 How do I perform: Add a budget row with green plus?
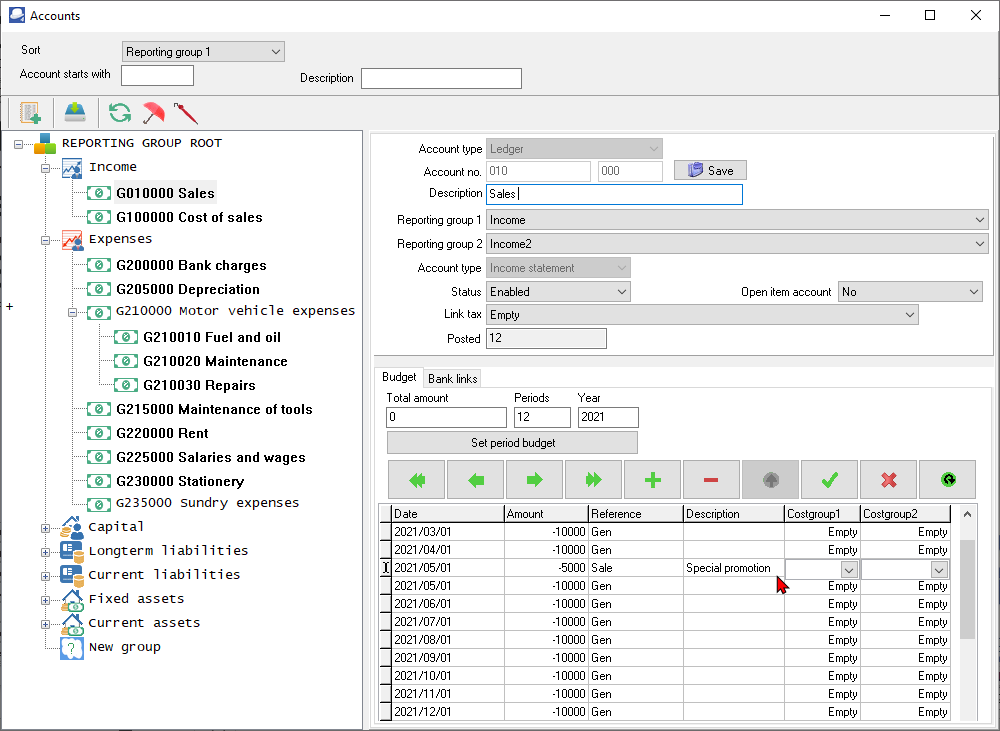pyautogui.click(x=653, y=480)
